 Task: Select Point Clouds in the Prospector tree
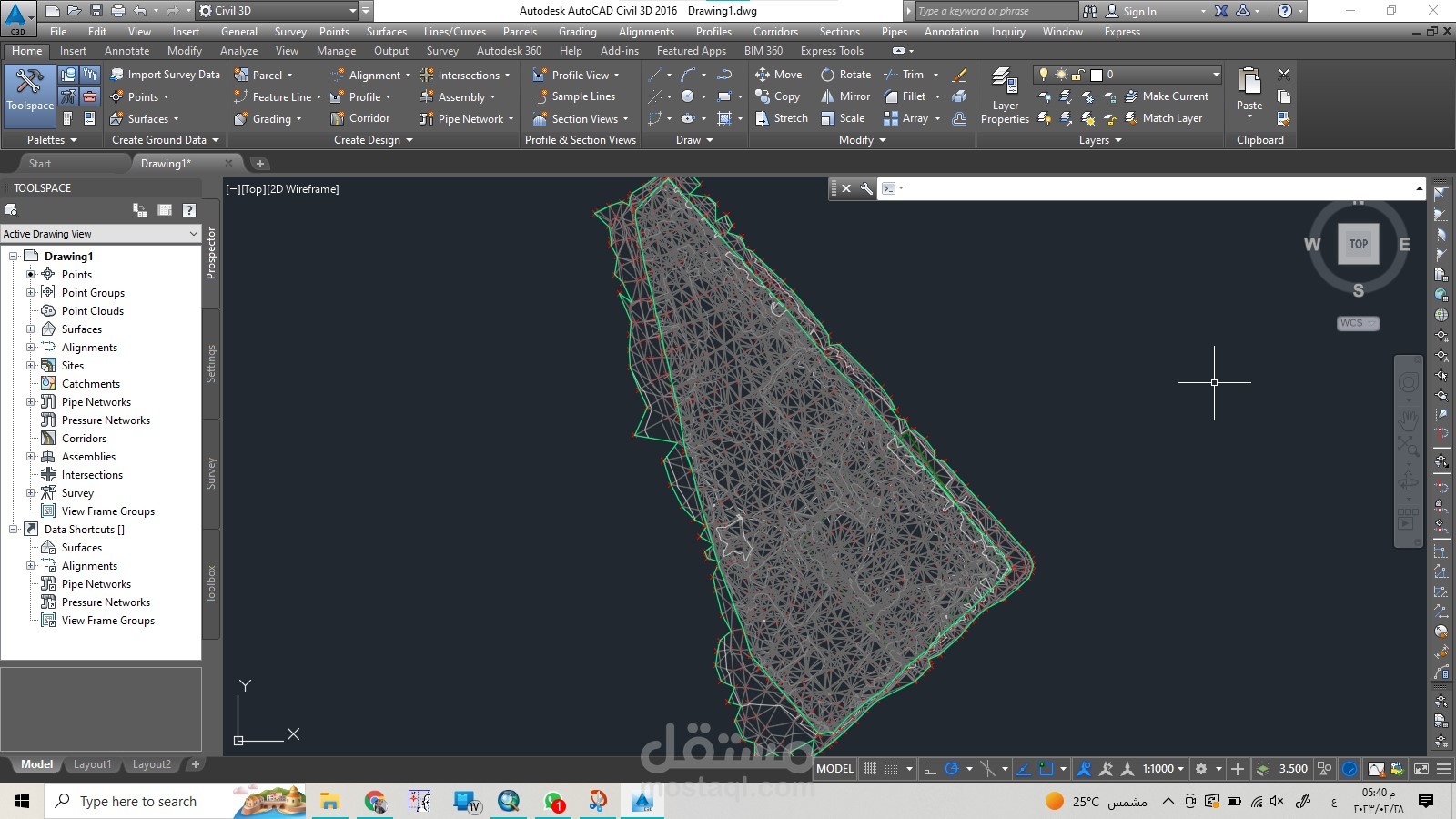[92, 311]
